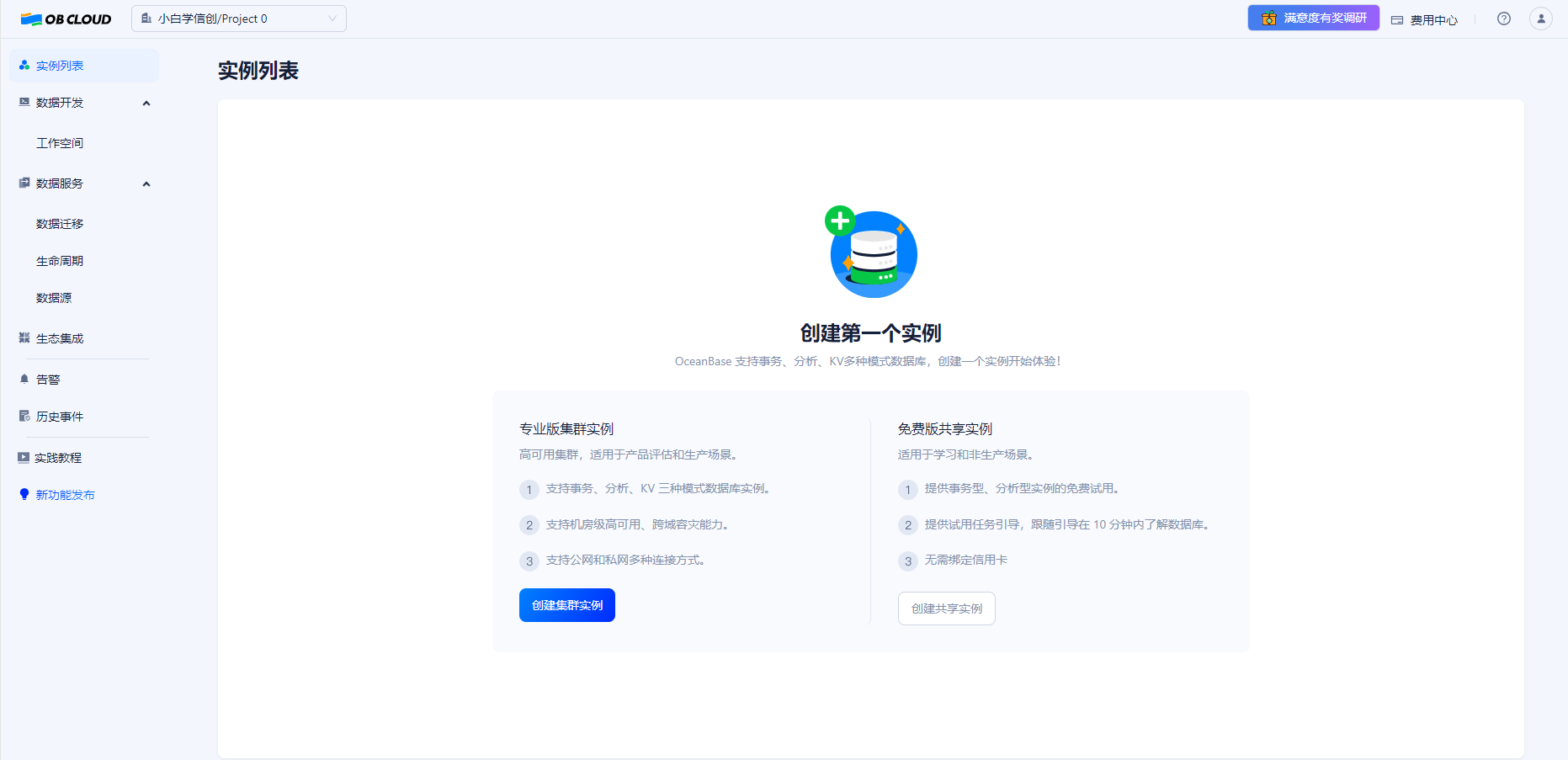Click text 提供事务型、分析型实例的免费试用
The image size is (1568, 760).
click(1022, 488)
